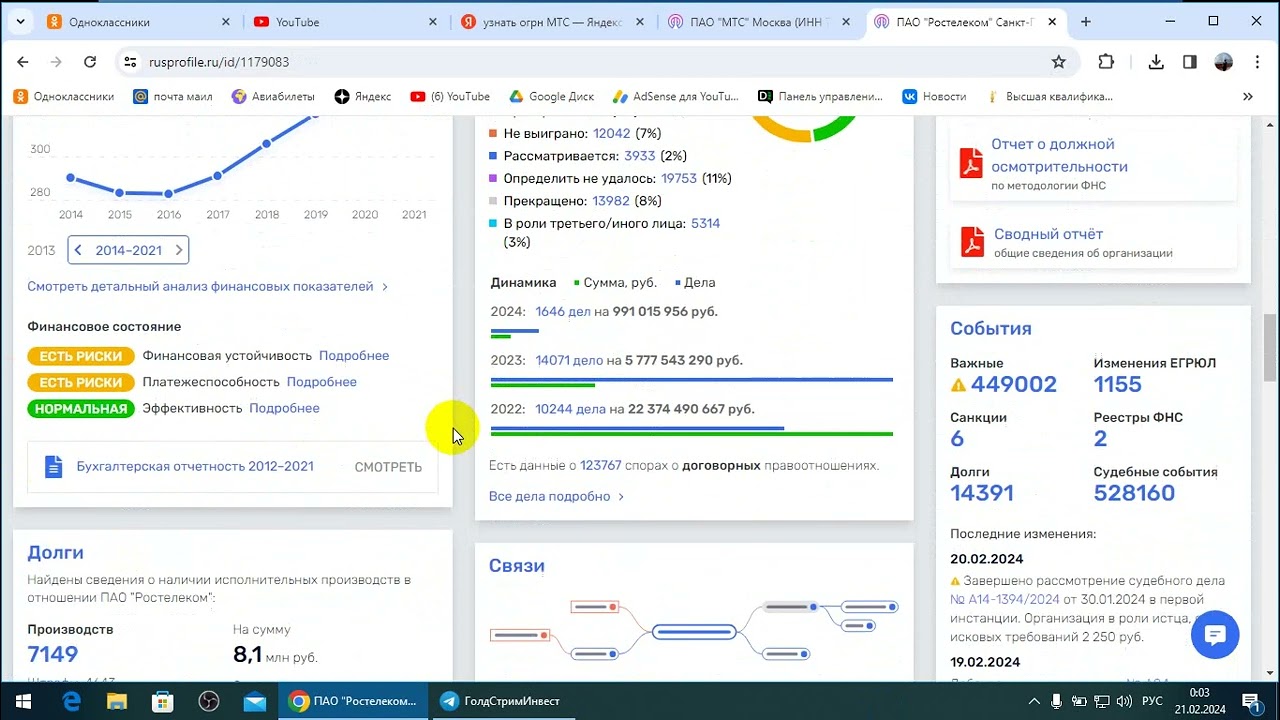Open the 123767 contract disputes link
Viewport: 1280px width, 720px height.
pyautogui.click(x=601, y=466)
